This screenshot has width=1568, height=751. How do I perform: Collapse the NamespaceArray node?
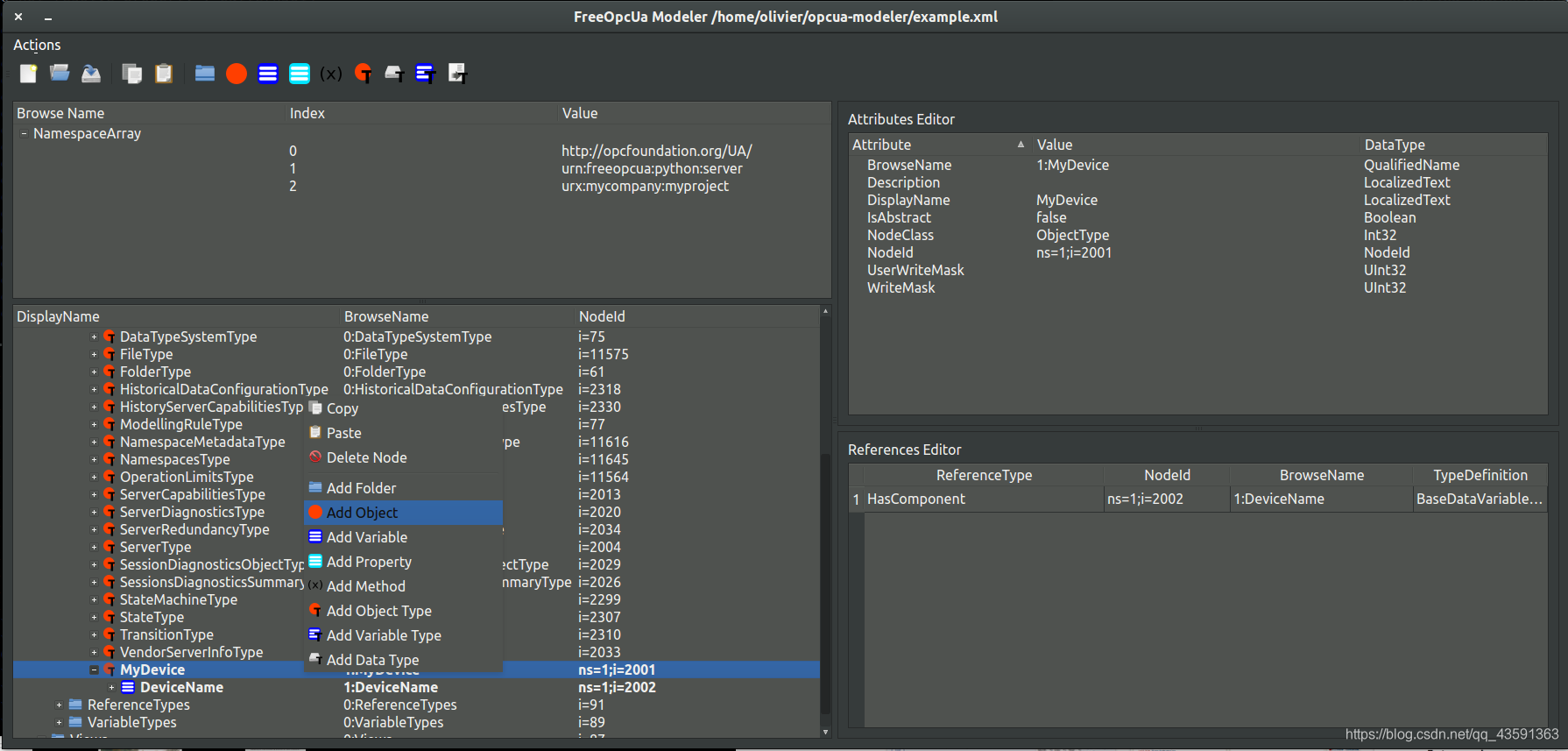24,134
